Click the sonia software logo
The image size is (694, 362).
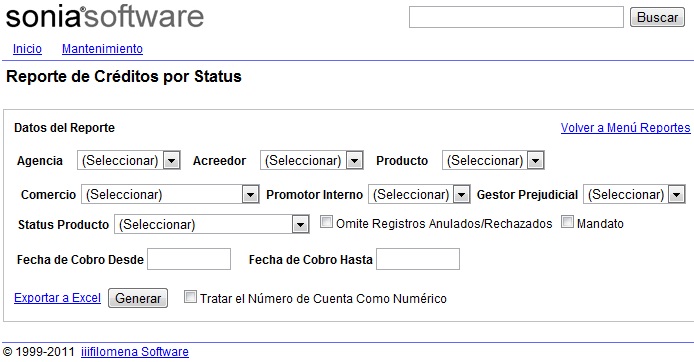click(104, 17)
